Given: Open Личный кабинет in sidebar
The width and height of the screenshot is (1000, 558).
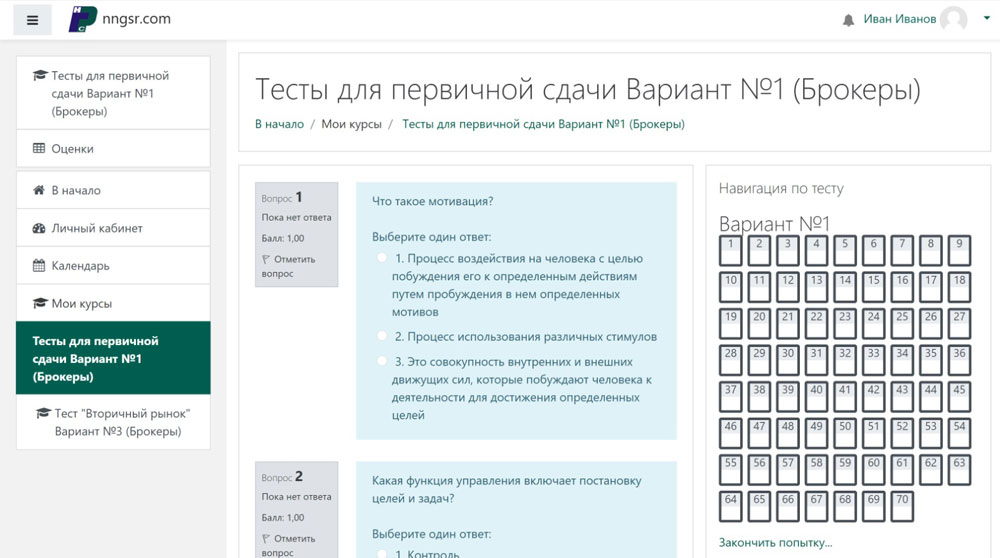Looking at the screenshot, I should 113,228.
